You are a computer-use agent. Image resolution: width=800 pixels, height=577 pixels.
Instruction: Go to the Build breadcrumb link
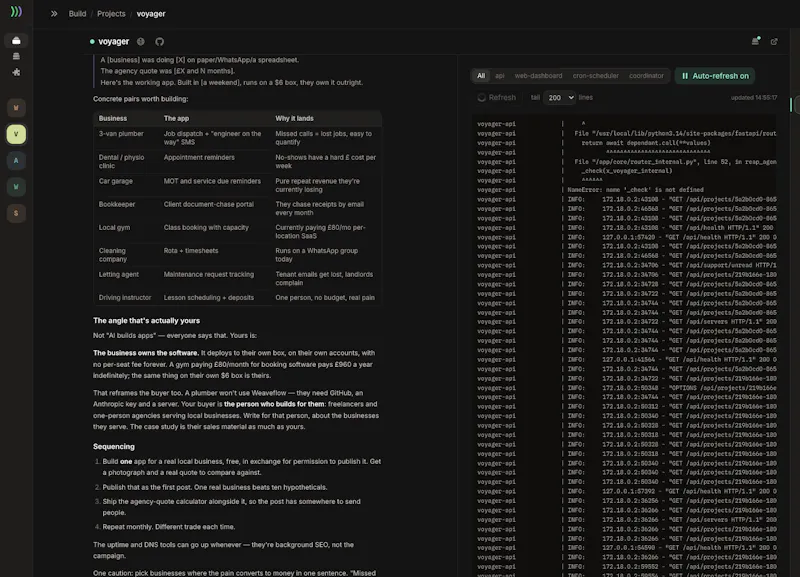click(78, 14)
